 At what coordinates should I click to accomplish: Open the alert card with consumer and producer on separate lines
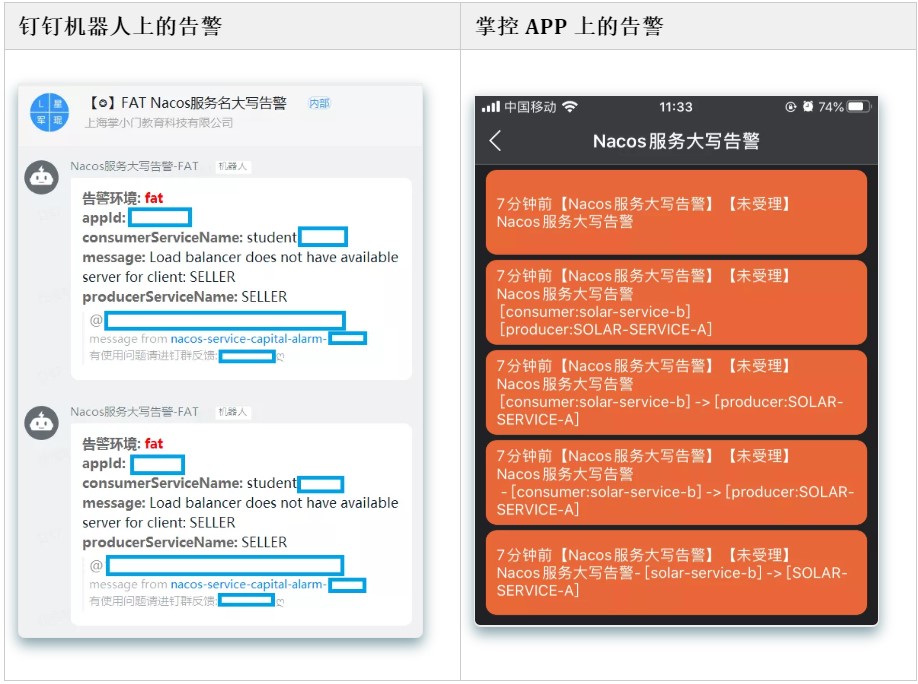click(x=676, y=303)
